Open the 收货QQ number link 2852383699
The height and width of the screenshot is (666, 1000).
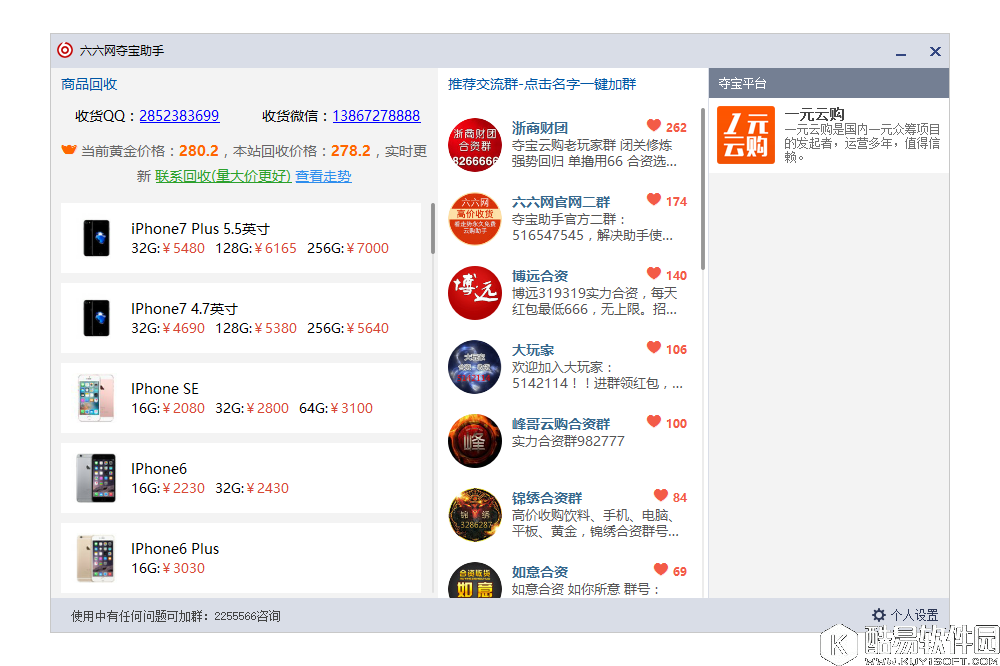click(x=179, y=116)
